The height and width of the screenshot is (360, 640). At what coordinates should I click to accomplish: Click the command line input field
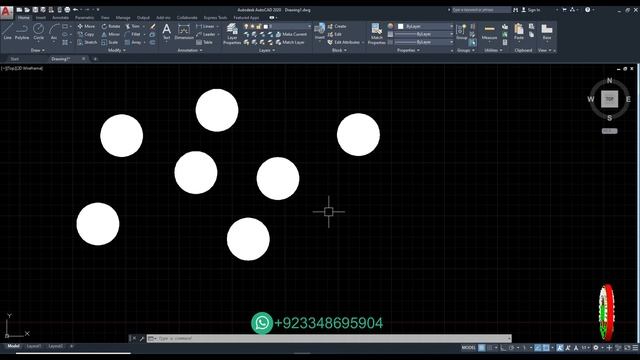[x=329, y=338]
